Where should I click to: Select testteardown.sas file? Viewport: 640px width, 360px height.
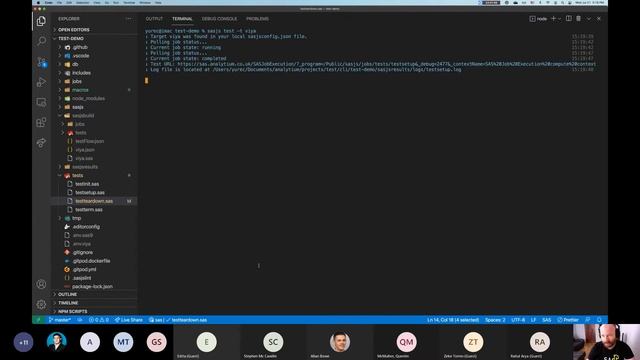[94, 201]
